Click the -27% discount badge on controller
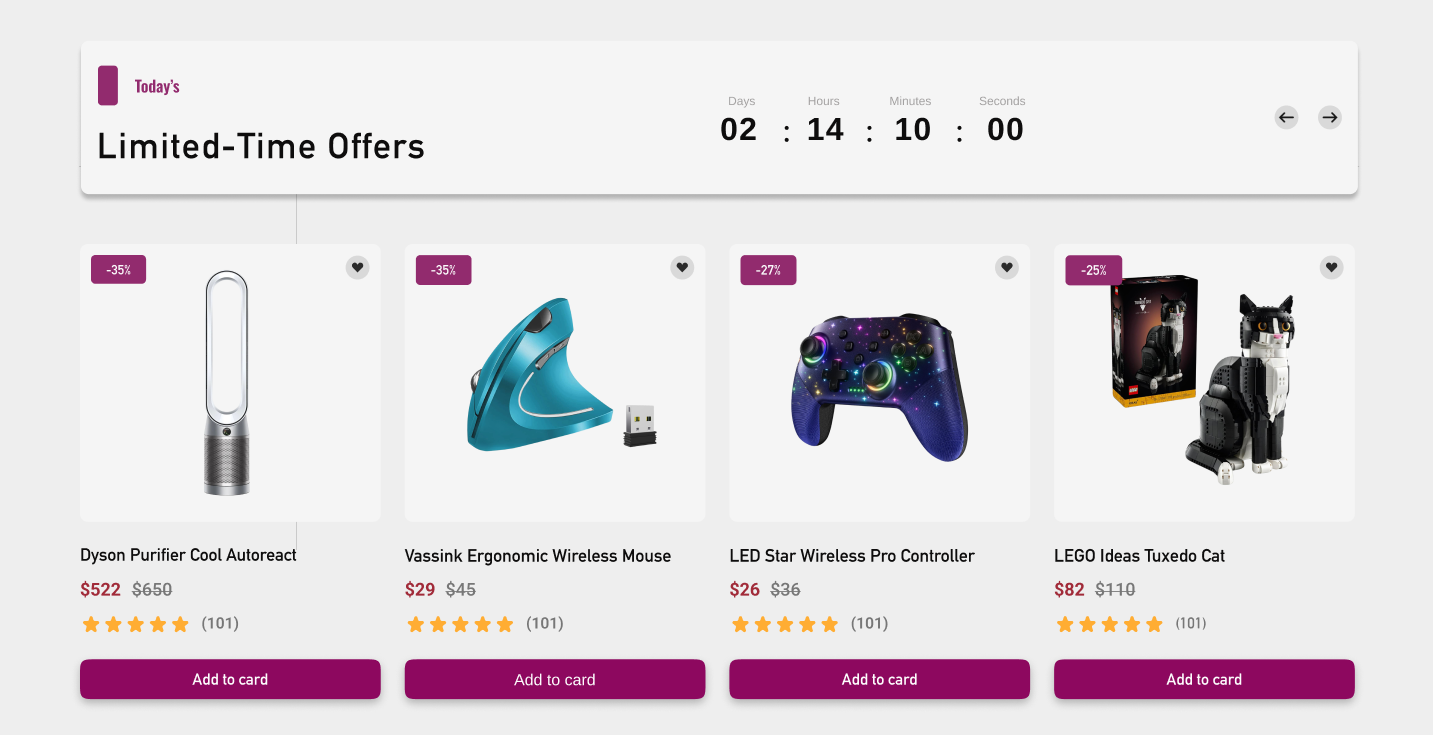The width and height of the screenshot is (1433, 735). (x=768, y=270)
